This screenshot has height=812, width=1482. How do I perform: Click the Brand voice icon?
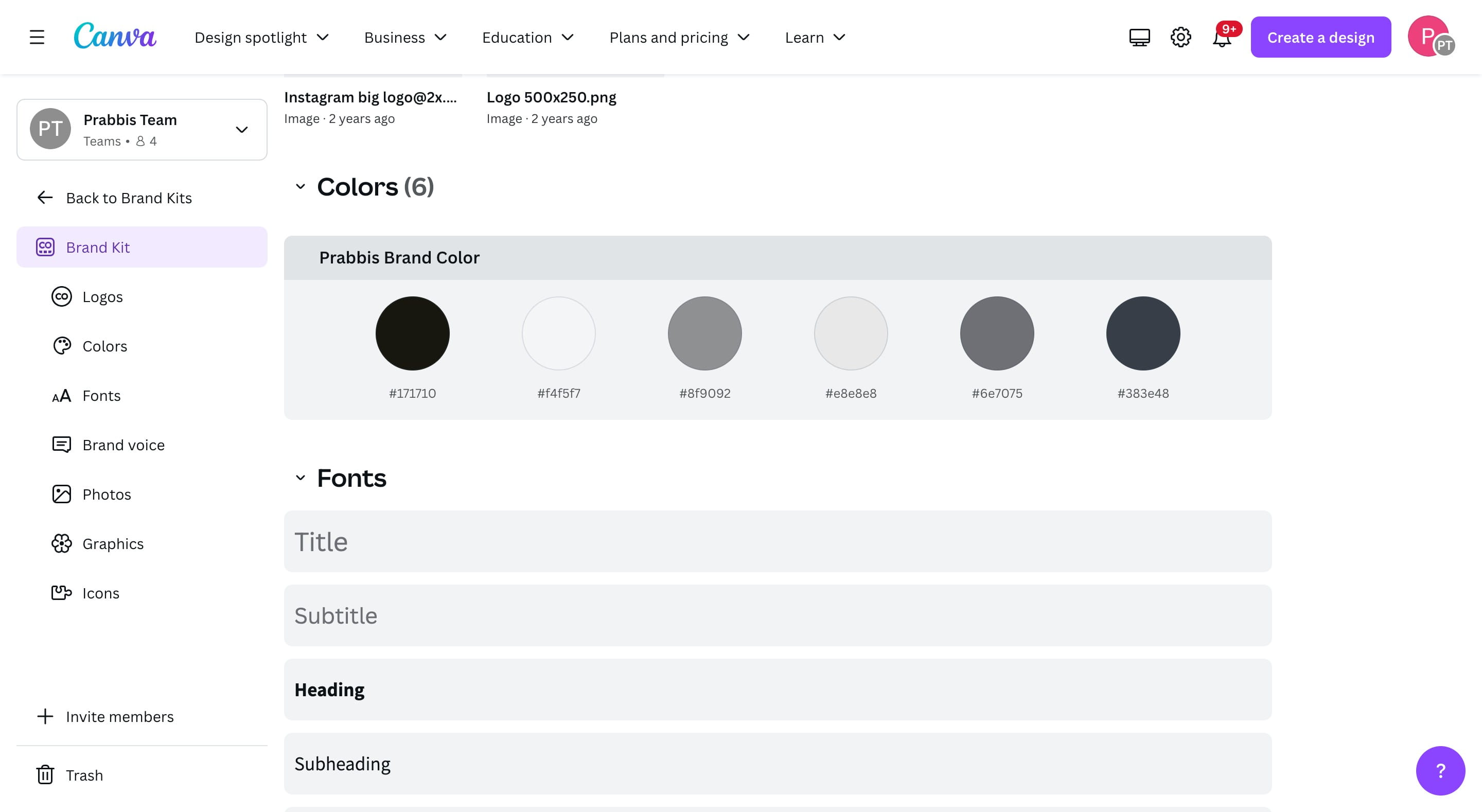coord(62,445)
